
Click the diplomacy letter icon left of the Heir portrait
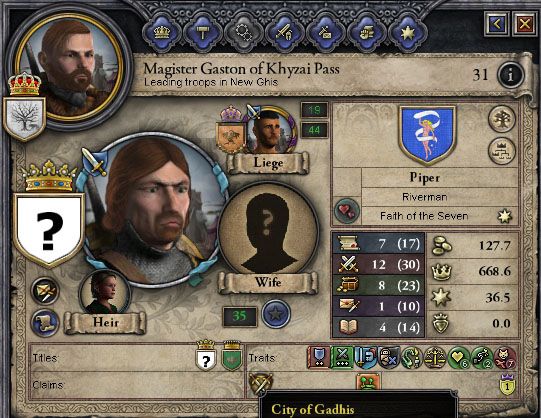[x=45, y=291]
